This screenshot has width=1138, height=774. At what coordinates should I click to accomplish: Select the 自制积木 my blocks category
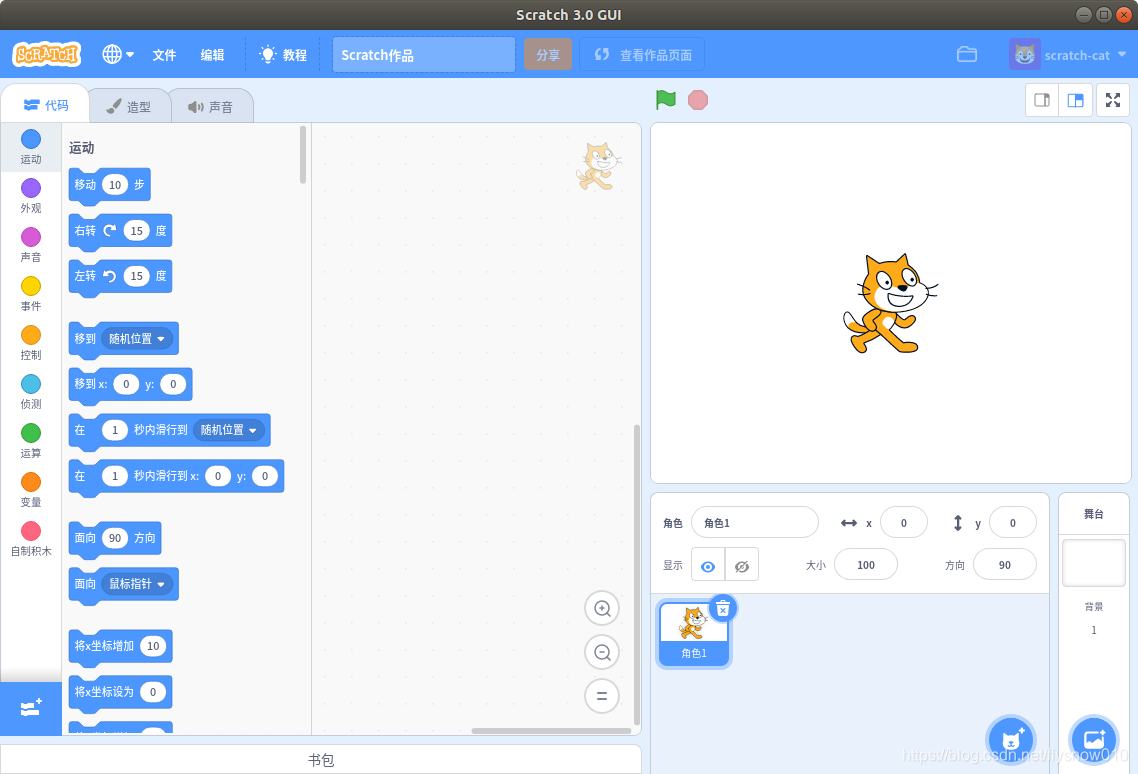tap(30, 539)
